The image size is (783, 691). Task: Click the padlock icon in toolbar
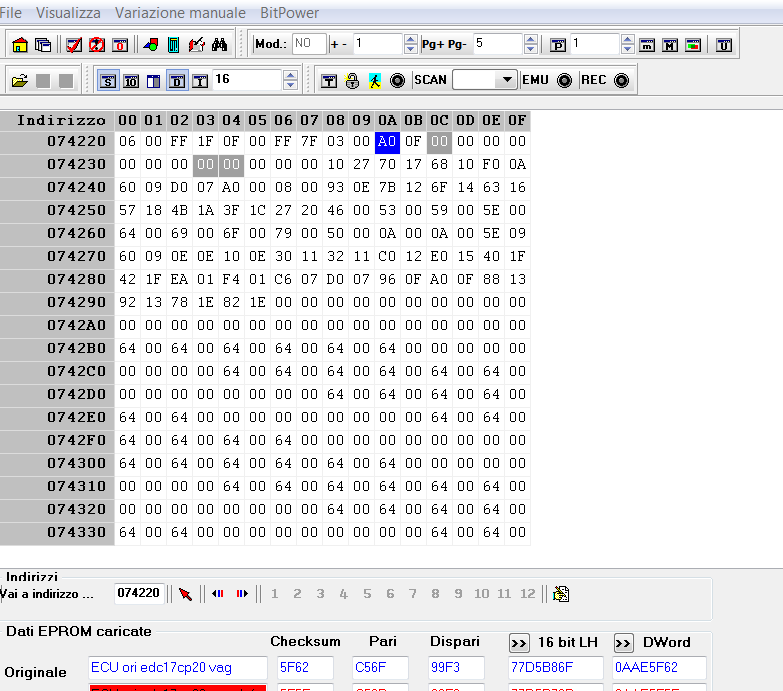coord(352,80)
